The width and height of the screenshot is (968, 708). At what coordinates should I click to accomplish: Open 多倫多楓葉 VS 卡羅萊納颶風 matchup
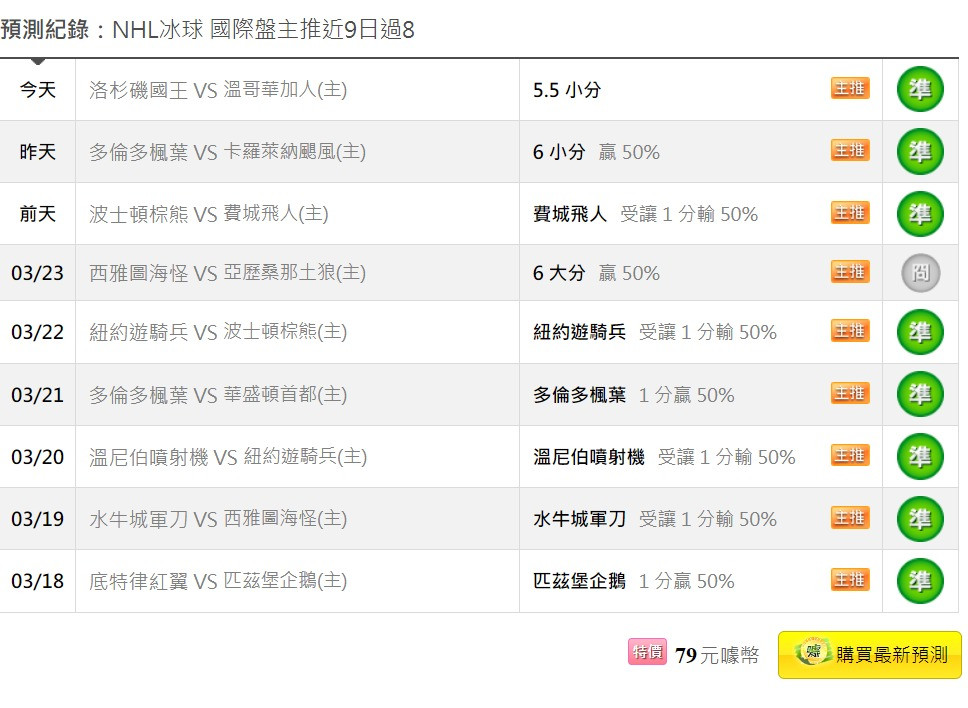(x=227, y=152)
